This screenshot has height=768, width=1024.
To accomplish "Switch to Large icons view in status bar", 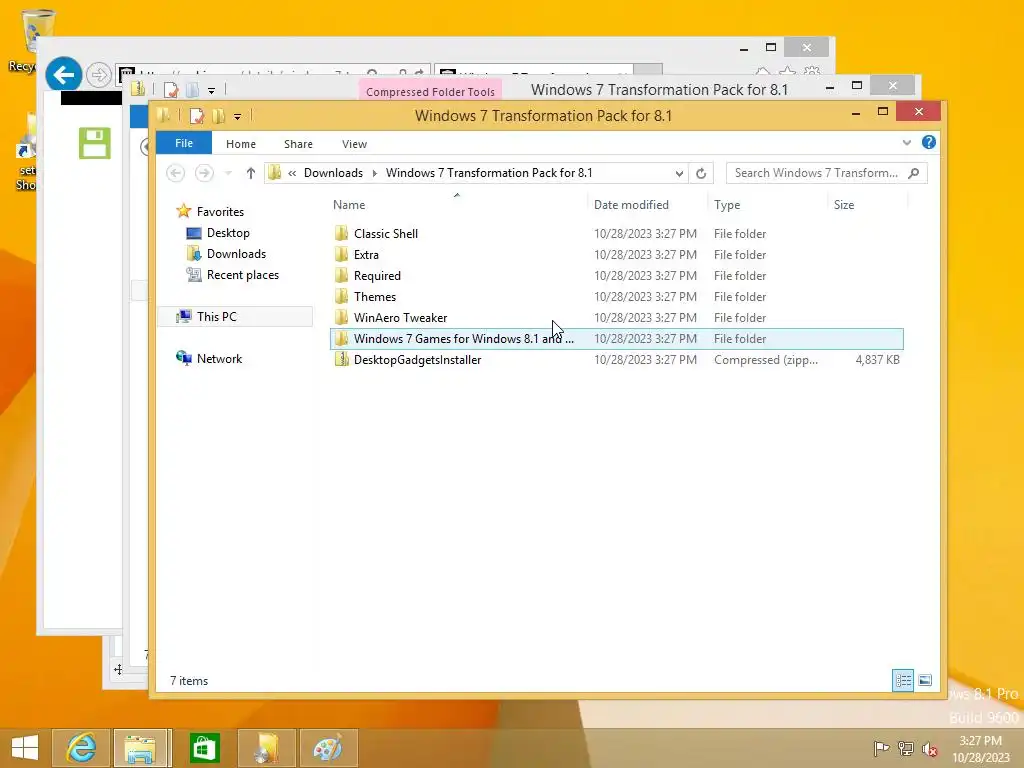I will click(x=925, y=680).
